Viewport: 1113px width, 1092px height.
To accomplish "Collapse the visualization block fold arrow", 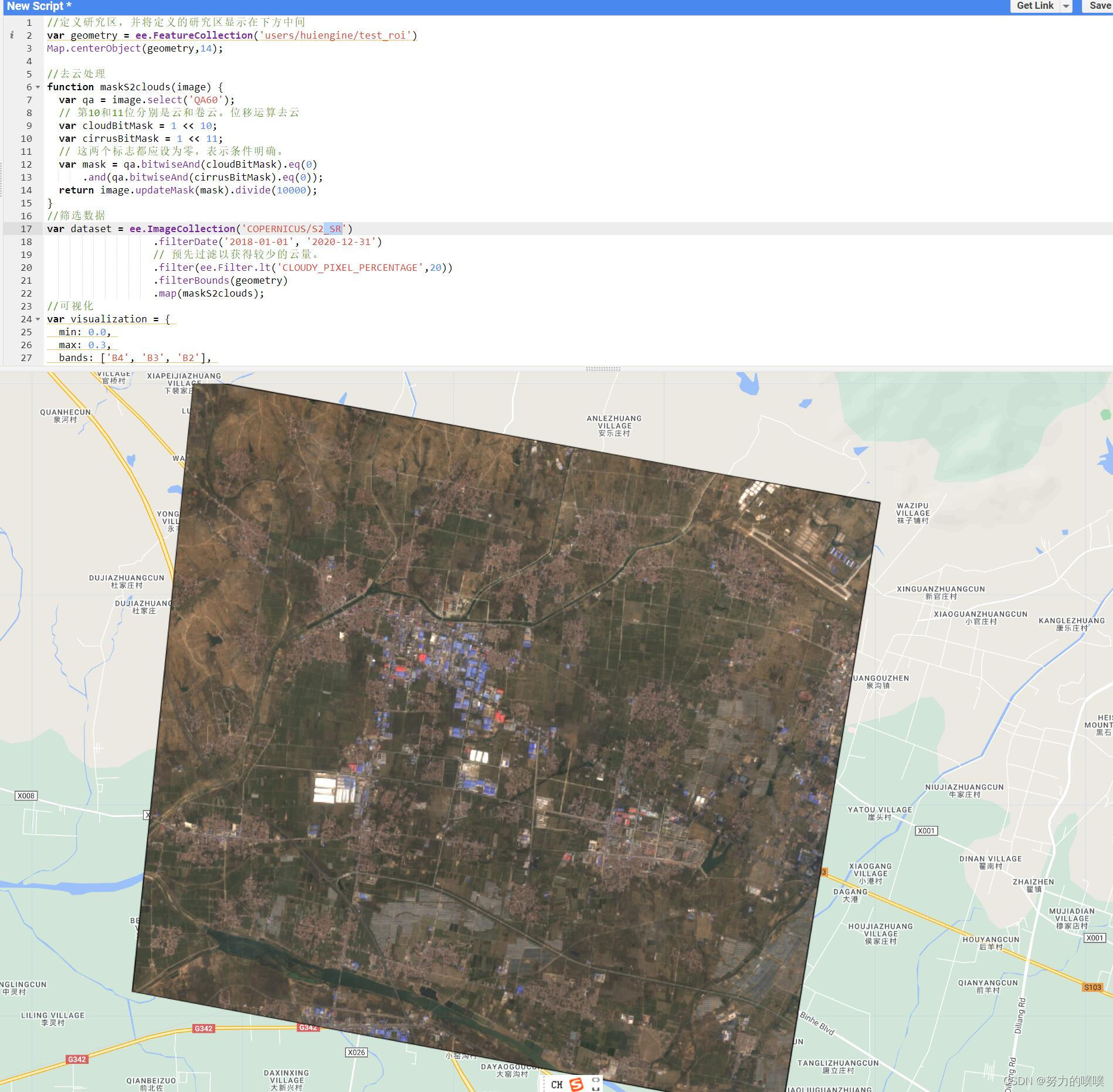I will 37,319.
